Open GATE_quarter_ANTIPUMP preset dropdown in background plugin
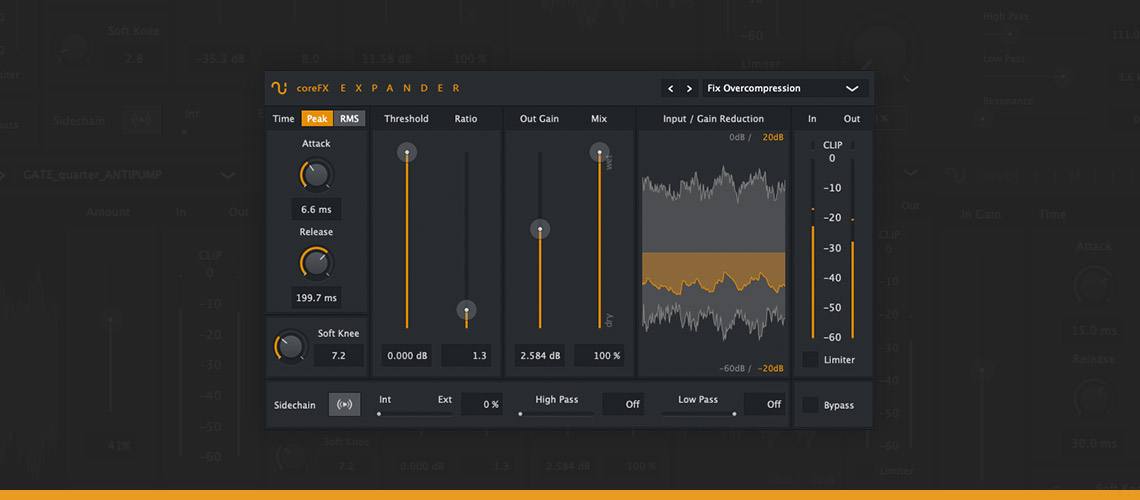1140x500 pixels. [129, 175]
